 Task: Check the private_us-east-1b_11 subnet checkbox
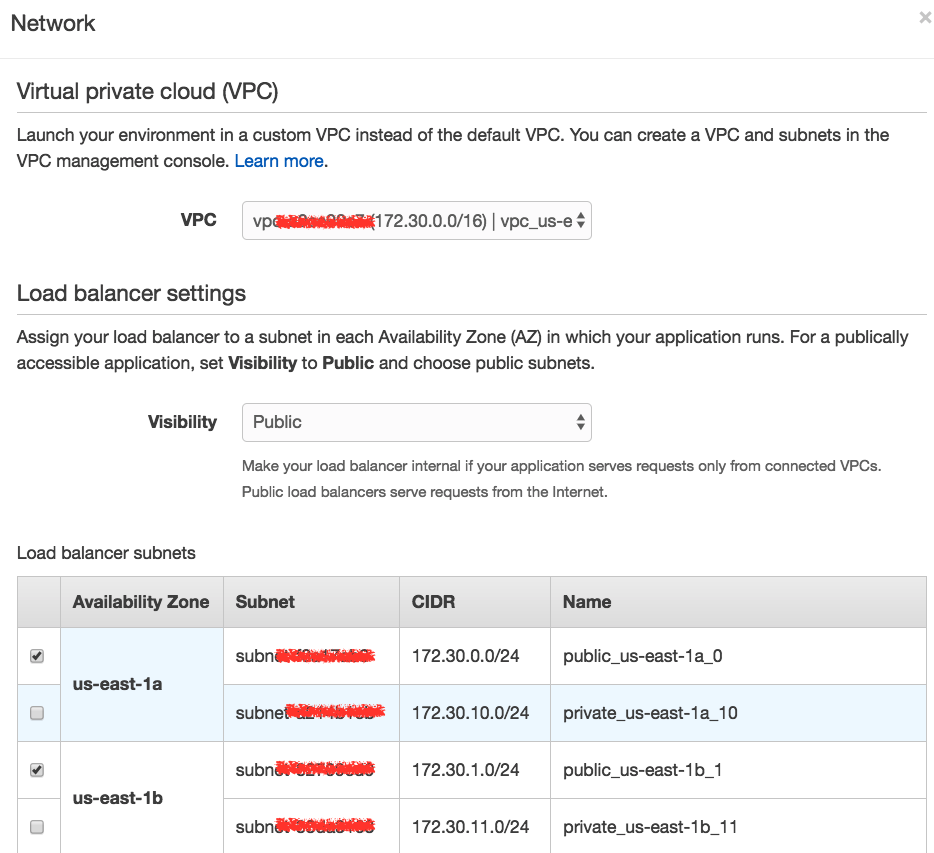click(x=37, y=827)
